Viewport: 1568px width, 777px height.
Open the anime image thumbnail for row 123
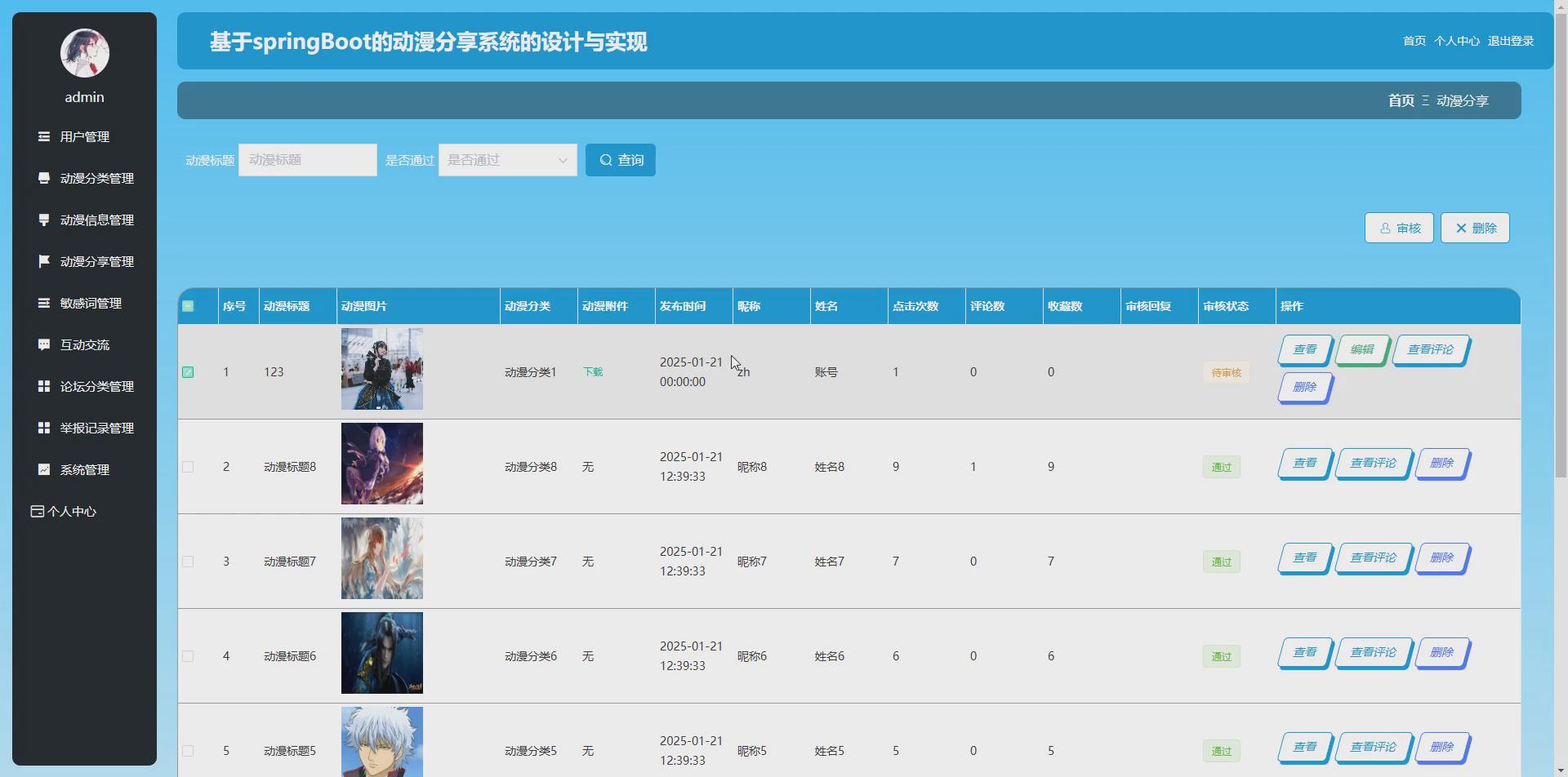pyautogui.click(x=382, y=369)
